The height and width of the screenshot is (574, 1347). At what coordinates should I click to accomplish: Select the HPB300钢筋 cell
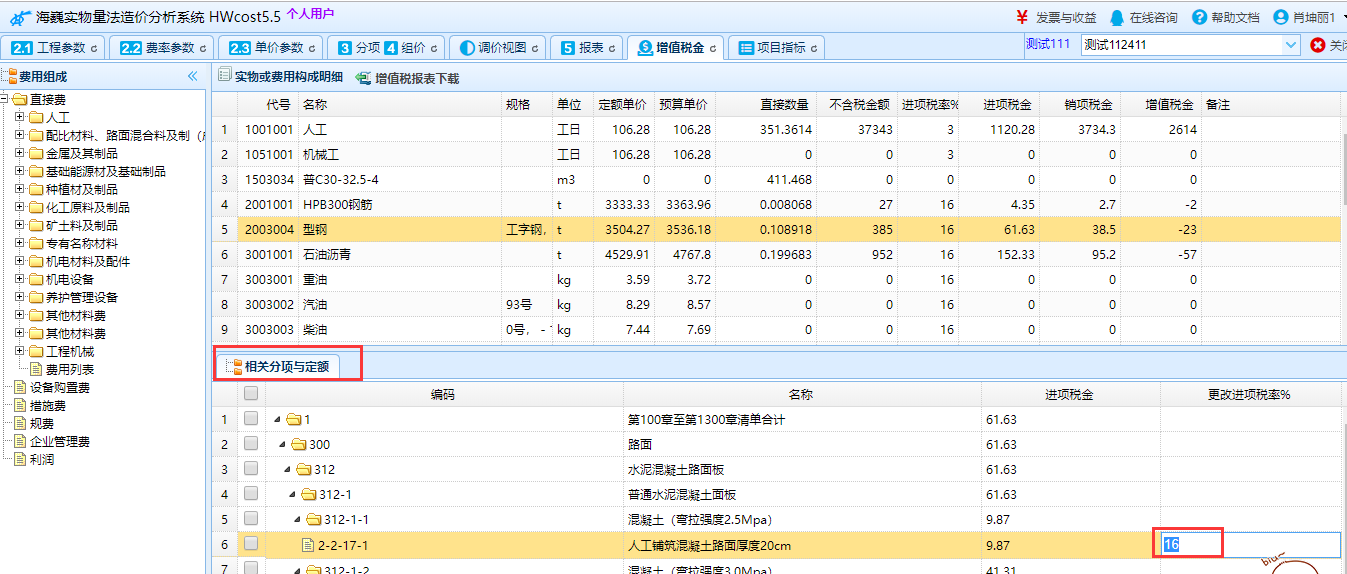click(x=400, y=204)
